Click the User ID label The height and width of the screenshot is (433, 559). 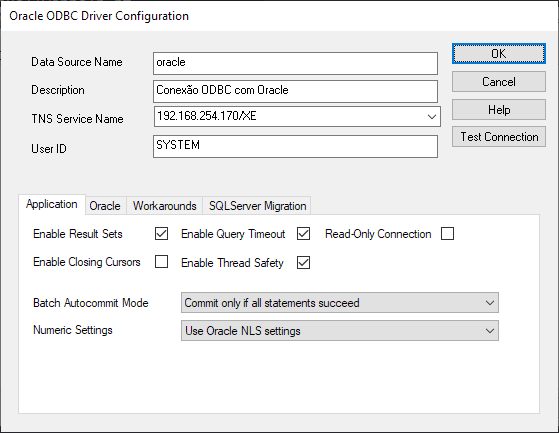click(49, 149)
